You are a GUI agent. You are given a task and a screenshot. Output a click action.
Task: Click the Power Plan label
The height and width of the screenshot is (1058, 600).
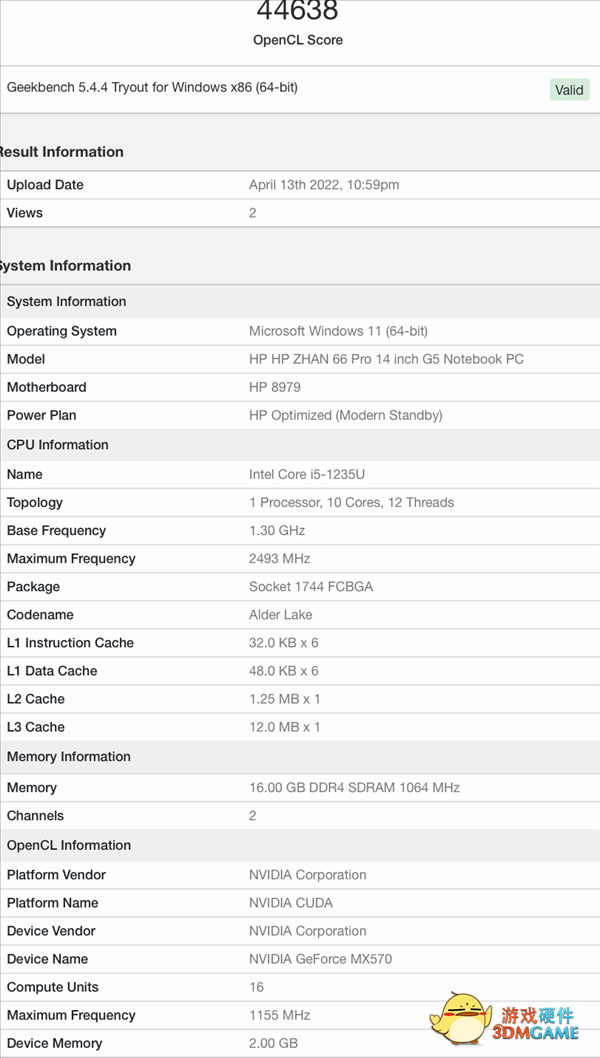pyautogui.click(x=41, y=416)
